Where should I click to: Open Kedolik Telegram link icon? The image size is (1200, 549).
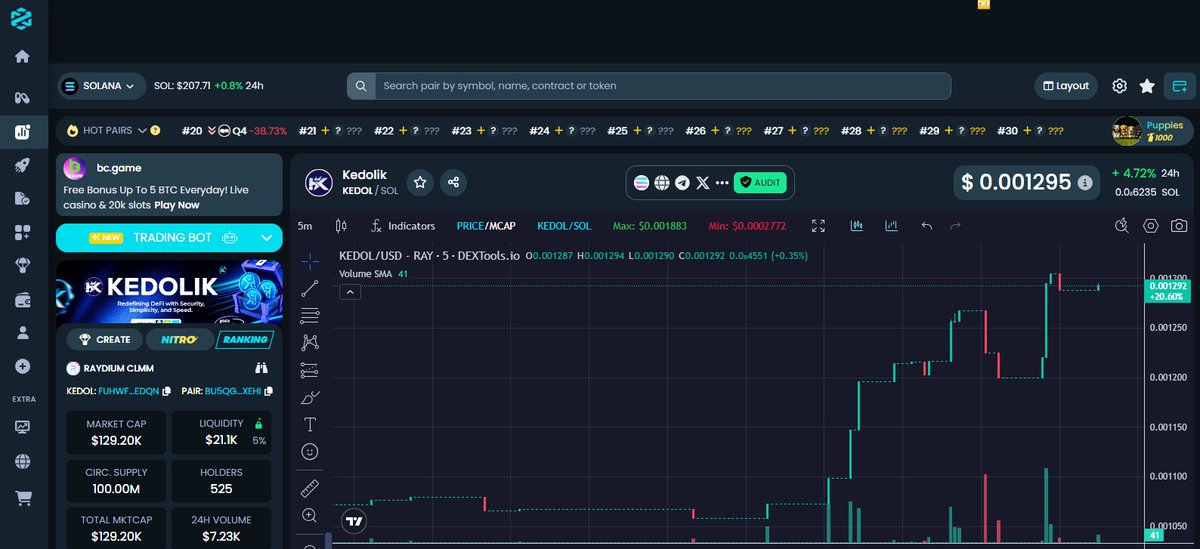(x=682, y=183)
